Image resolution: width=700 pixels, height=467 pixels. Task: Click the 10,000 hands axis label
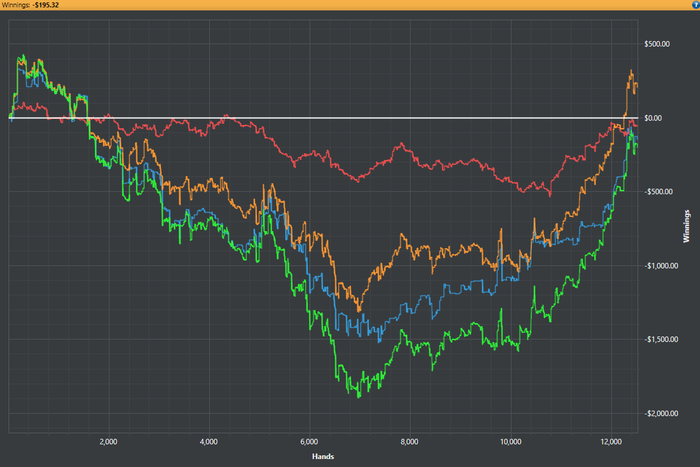(511, 442)
